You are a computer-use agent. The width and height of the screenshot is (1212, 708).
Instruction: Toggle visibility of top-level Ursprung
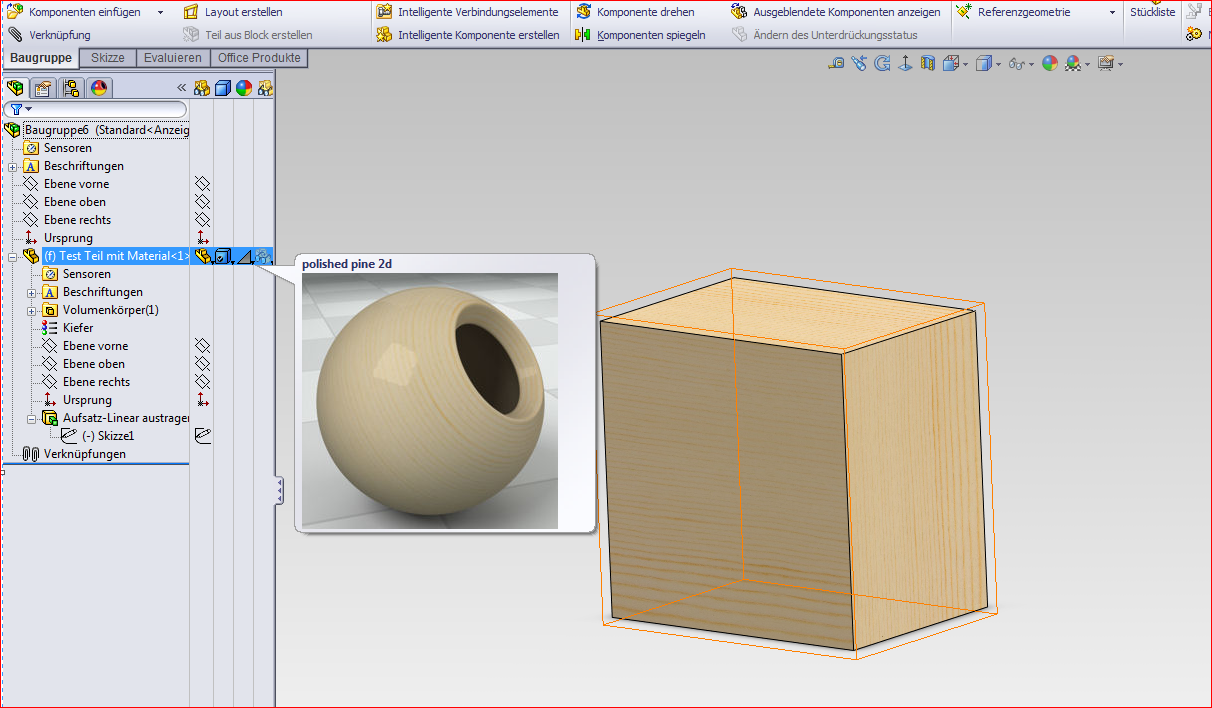(x=202, y=238)
